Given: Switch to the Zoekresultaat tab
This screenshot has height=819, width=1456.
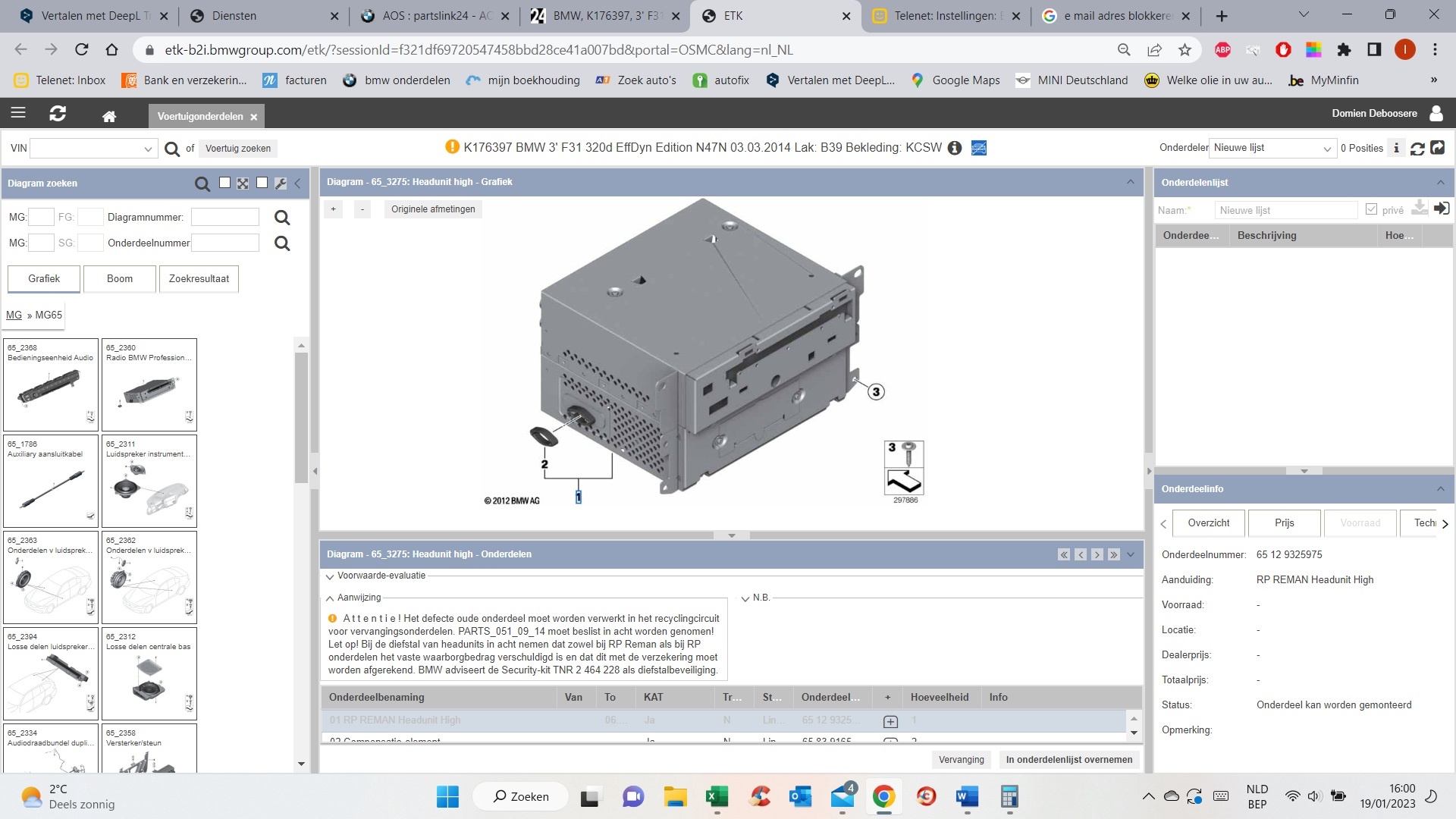Looking at the screenshot, I should (x=199, y=279).
